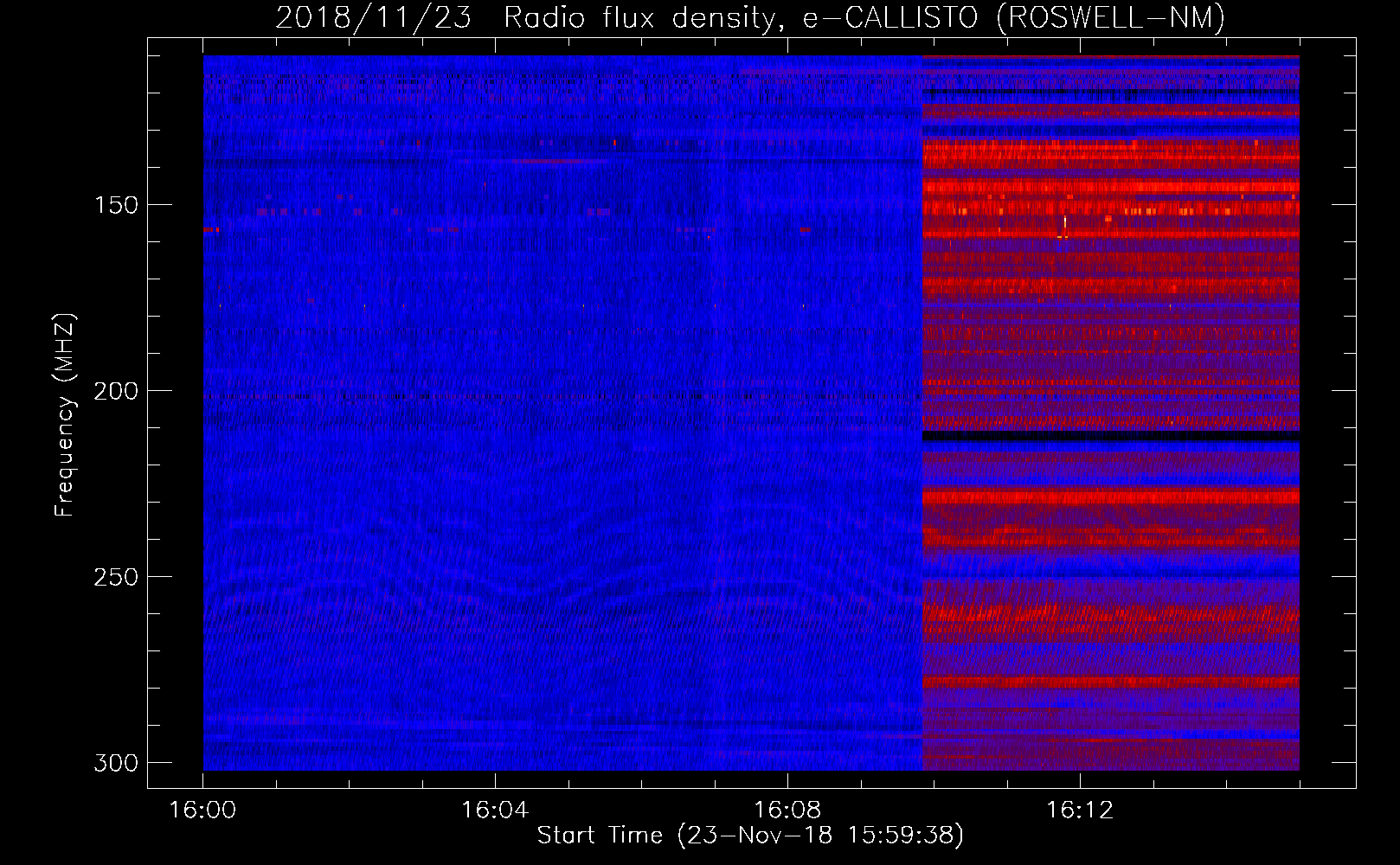Viewport: 1400px width, 865px height.
Task: Click the '200' frequency tick label
Action: [x=116, y=391]
